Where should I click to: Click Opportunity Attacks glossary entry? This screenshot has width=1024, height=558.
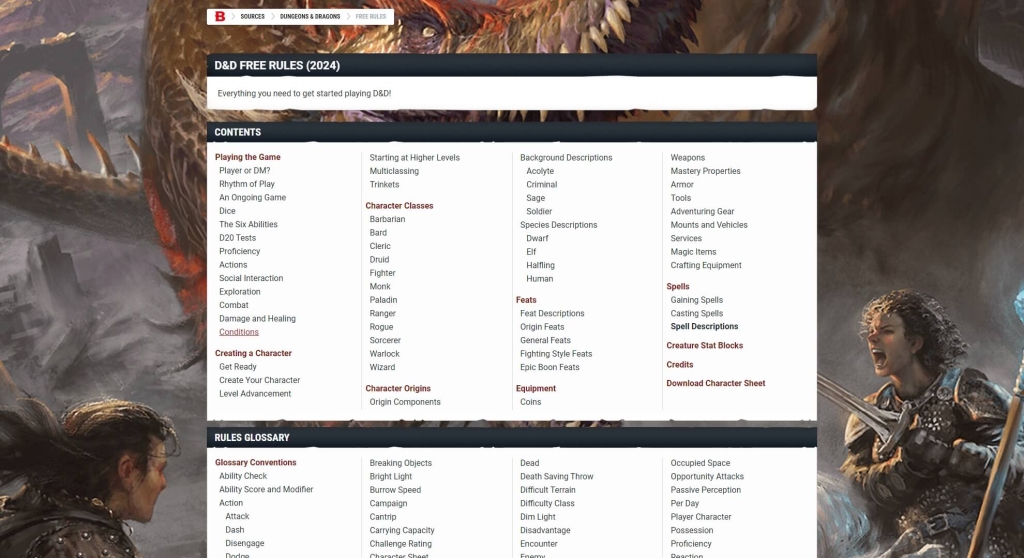point(707,476)
